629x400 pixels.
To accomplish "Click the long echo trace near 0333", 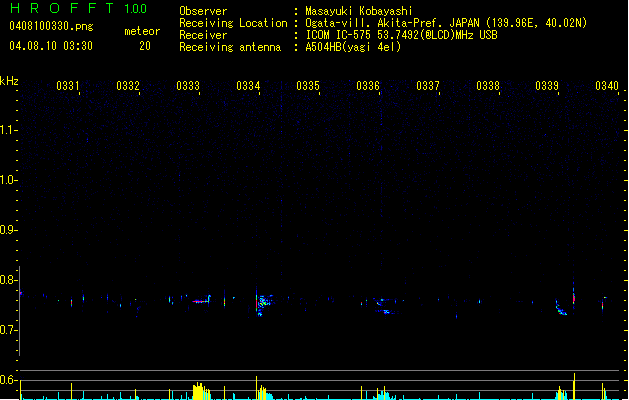I will point(201,300).
